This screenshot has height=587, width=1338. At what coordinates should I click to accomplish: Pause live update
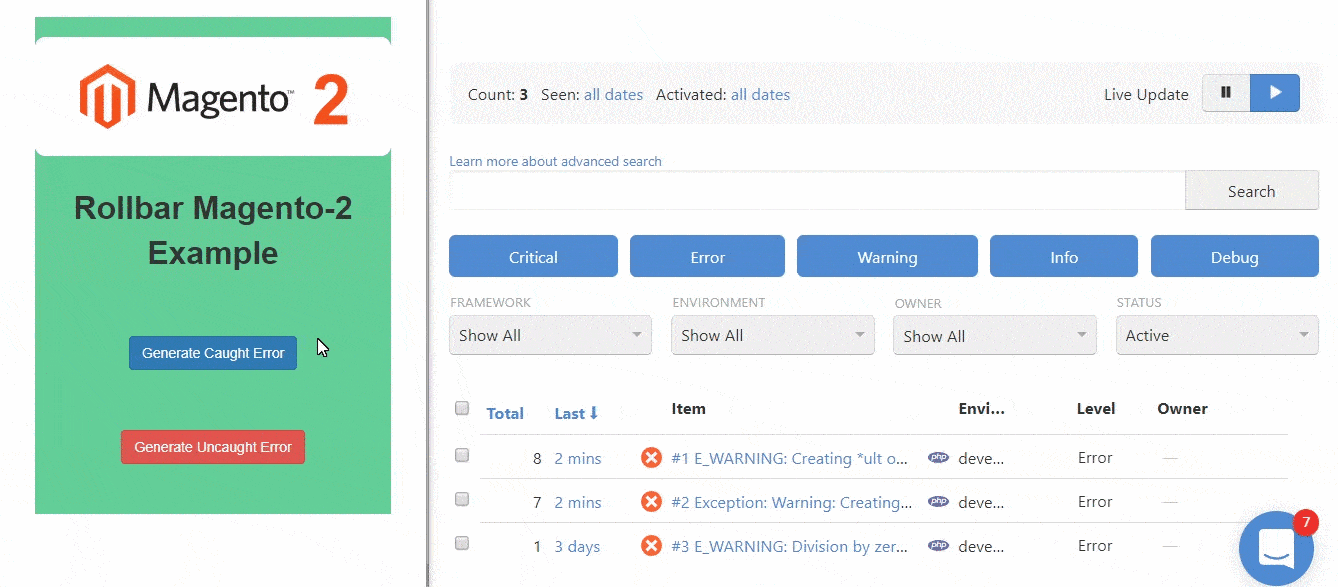(x=1226, y=93)
